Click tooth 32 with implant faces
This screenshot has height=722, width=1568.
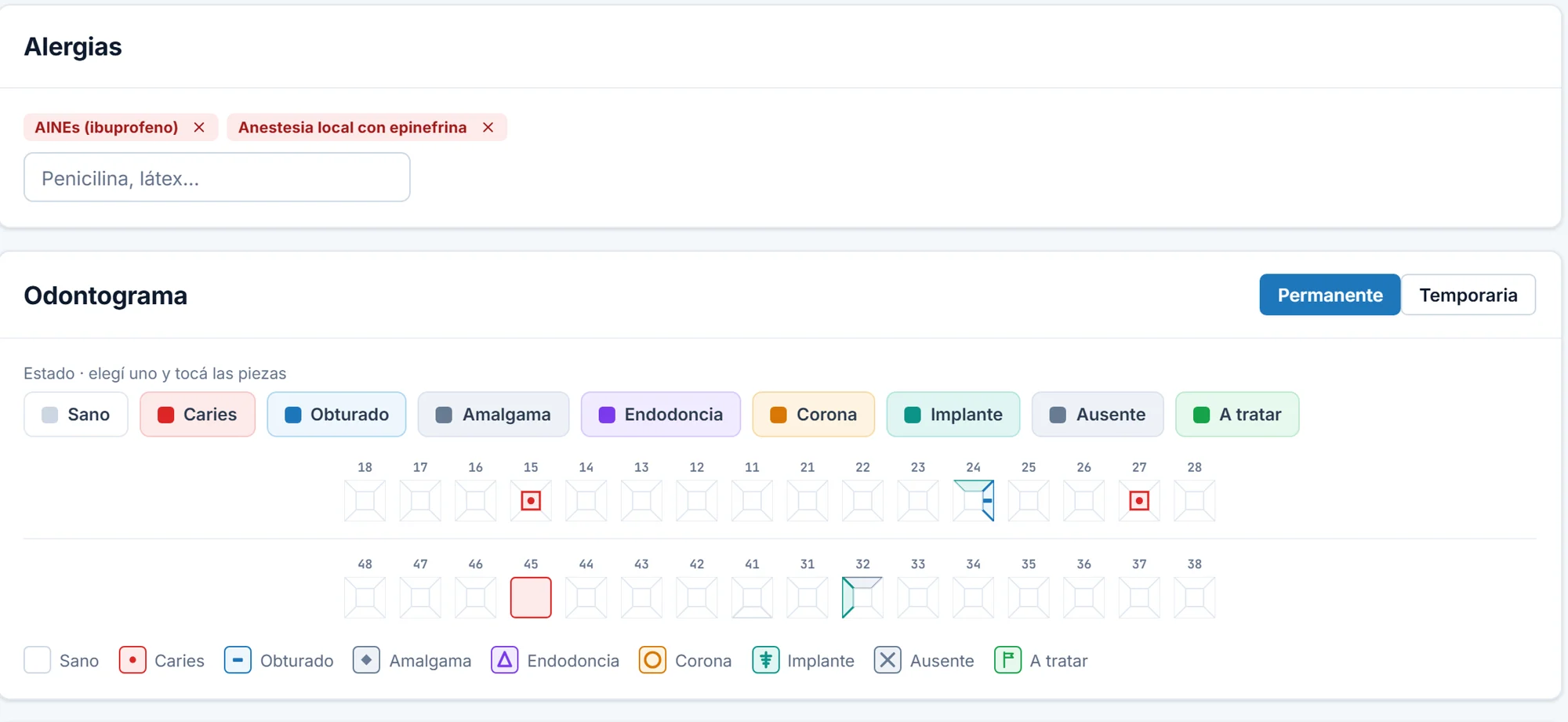coord(862,597)
